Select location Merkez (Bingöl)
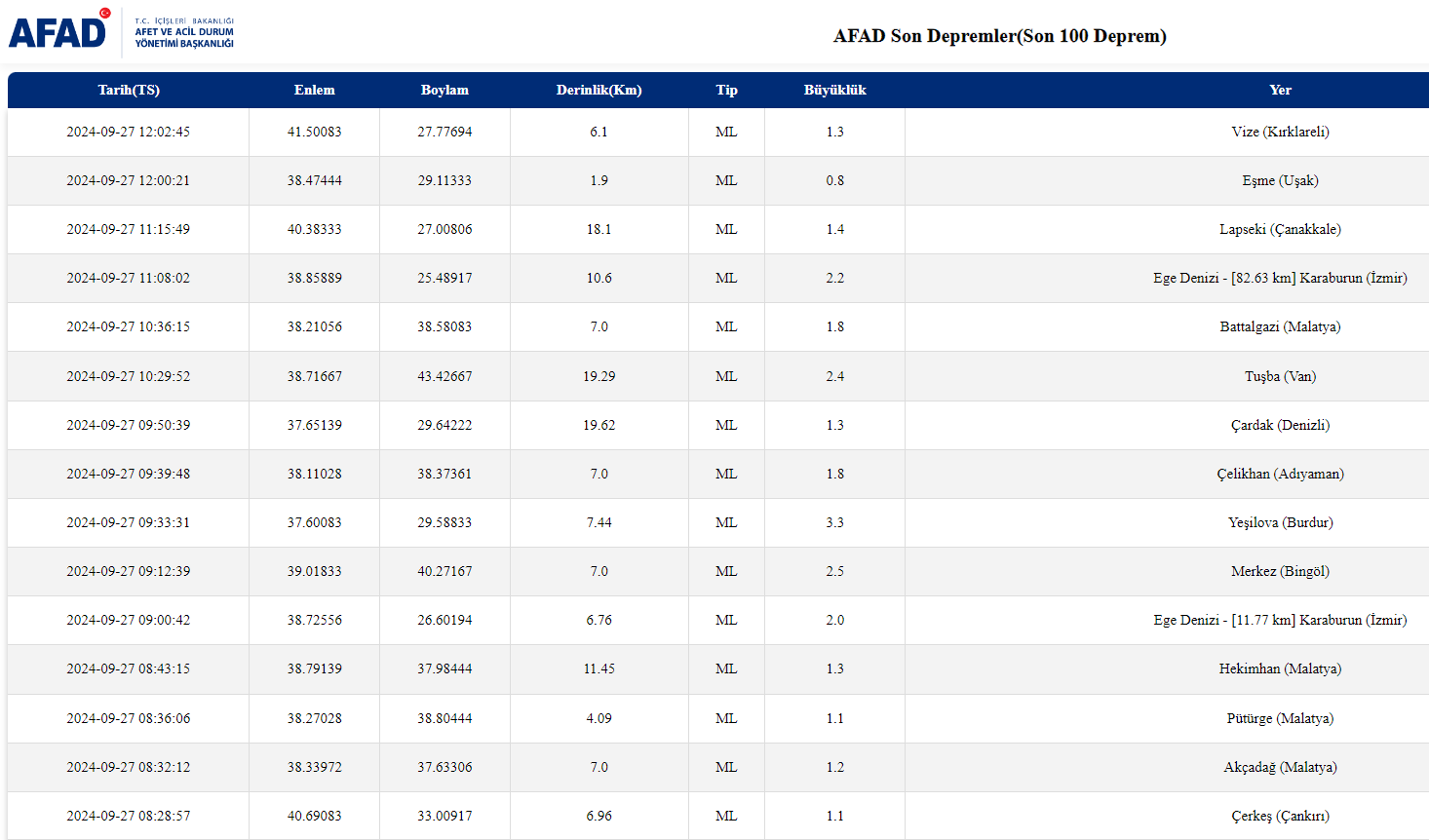Viewport: 1429px width, 840px height. [x=1281, y=571]
